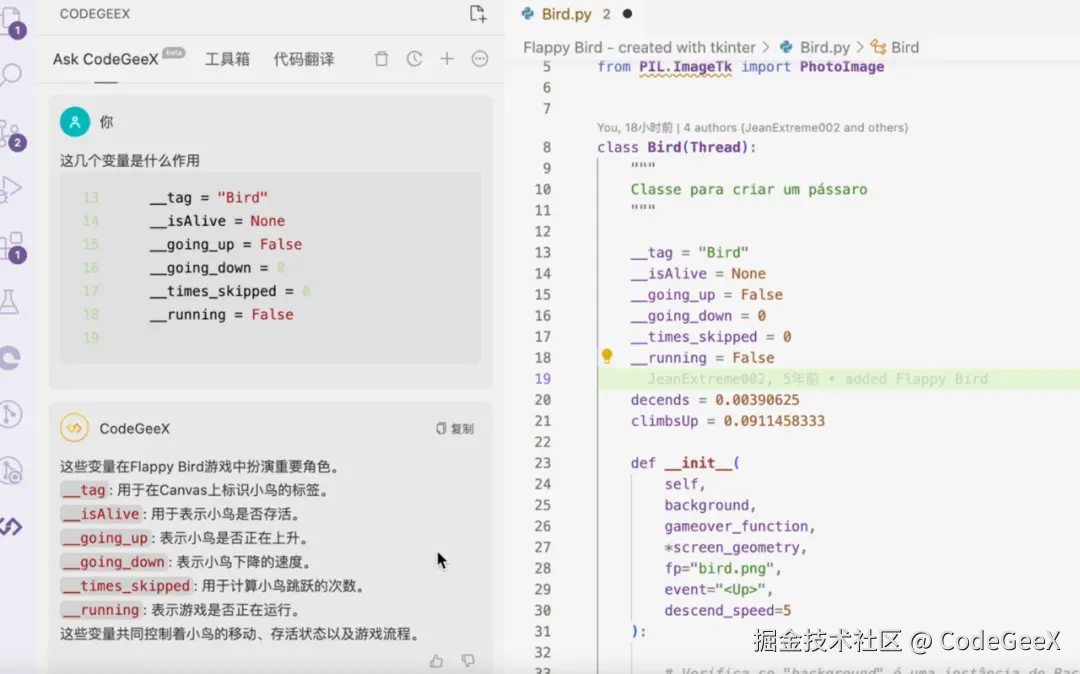Click the user avatar icon beside 你
The image size is (1080, 674).
click(x=75, y=122)
